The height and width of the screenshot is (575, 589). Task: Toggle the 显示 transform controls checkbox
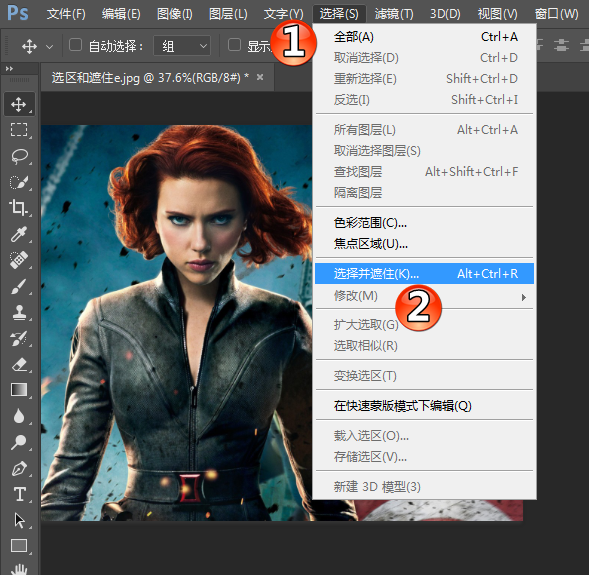pyautogui.click(x=234, y=45)
